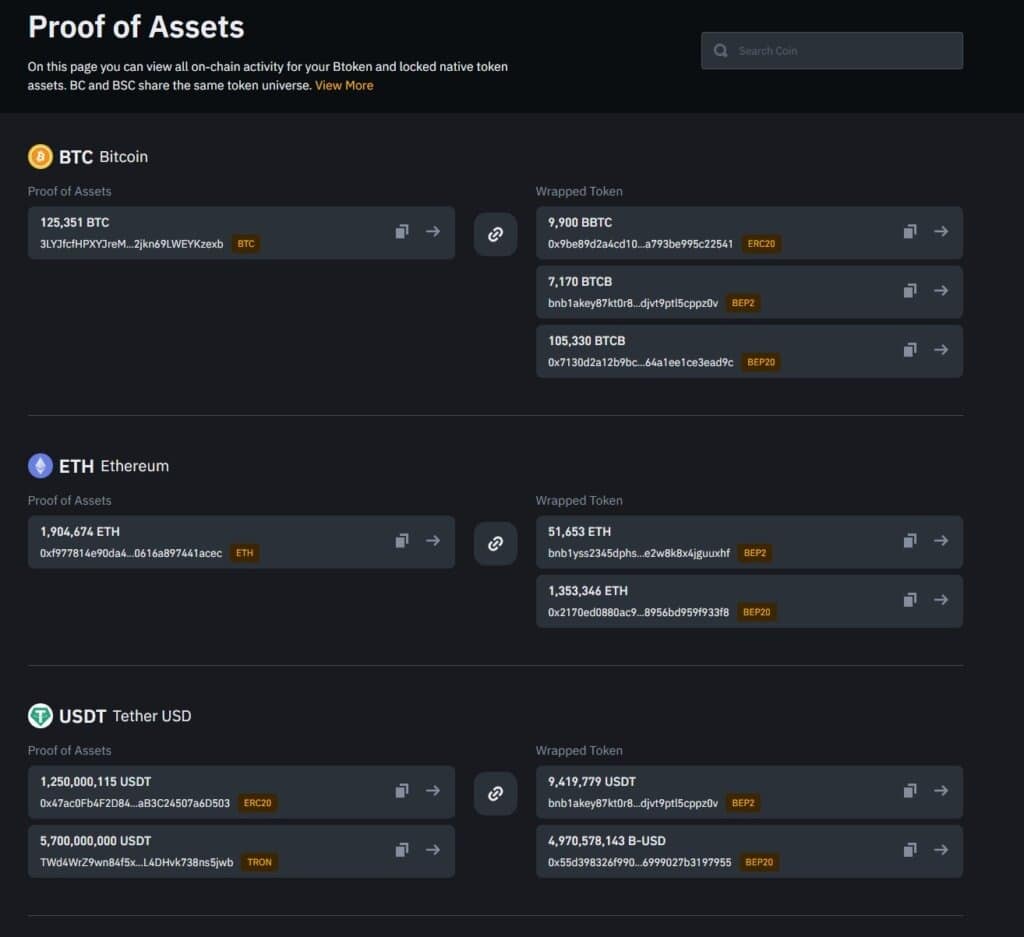Click the bnb1yss2345dphs...e2w8k8x4jguuxhf address
1024x937 pixels.
click(x=639, y=553)
